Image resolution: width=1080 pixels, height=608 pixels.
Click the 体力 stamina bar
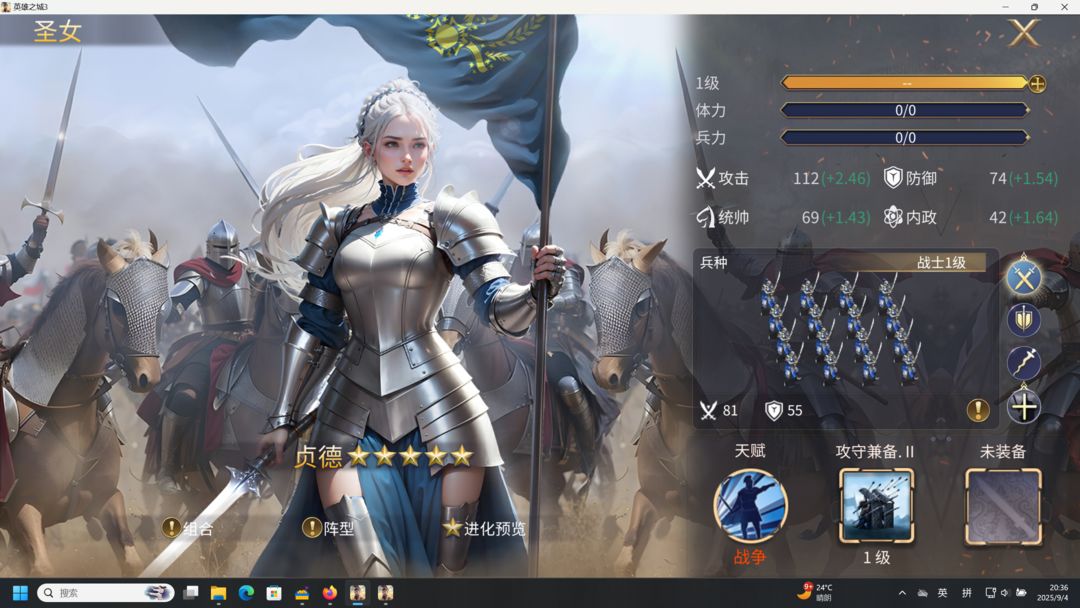904,110
